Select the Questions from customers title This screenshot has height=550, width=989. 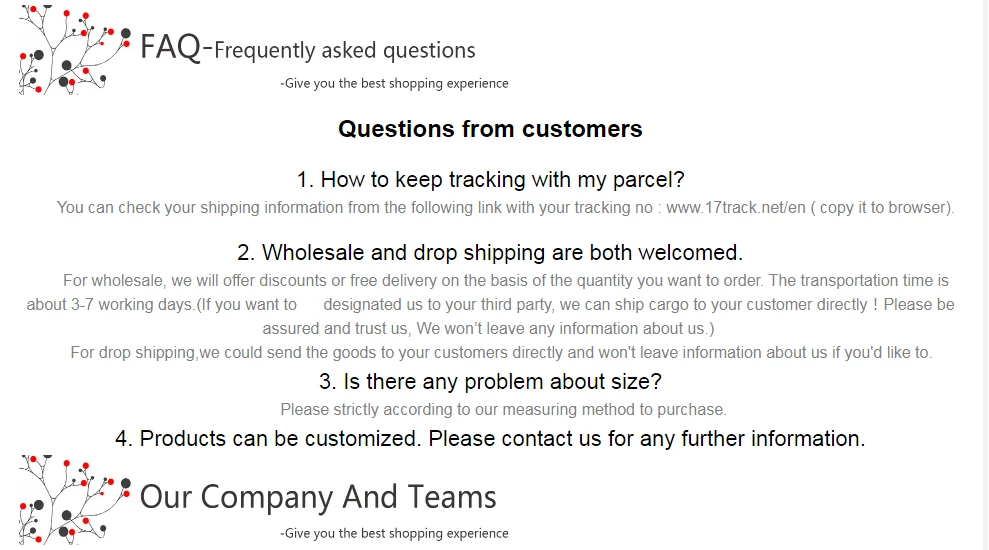pyautogui.click(x=490, y=129)
